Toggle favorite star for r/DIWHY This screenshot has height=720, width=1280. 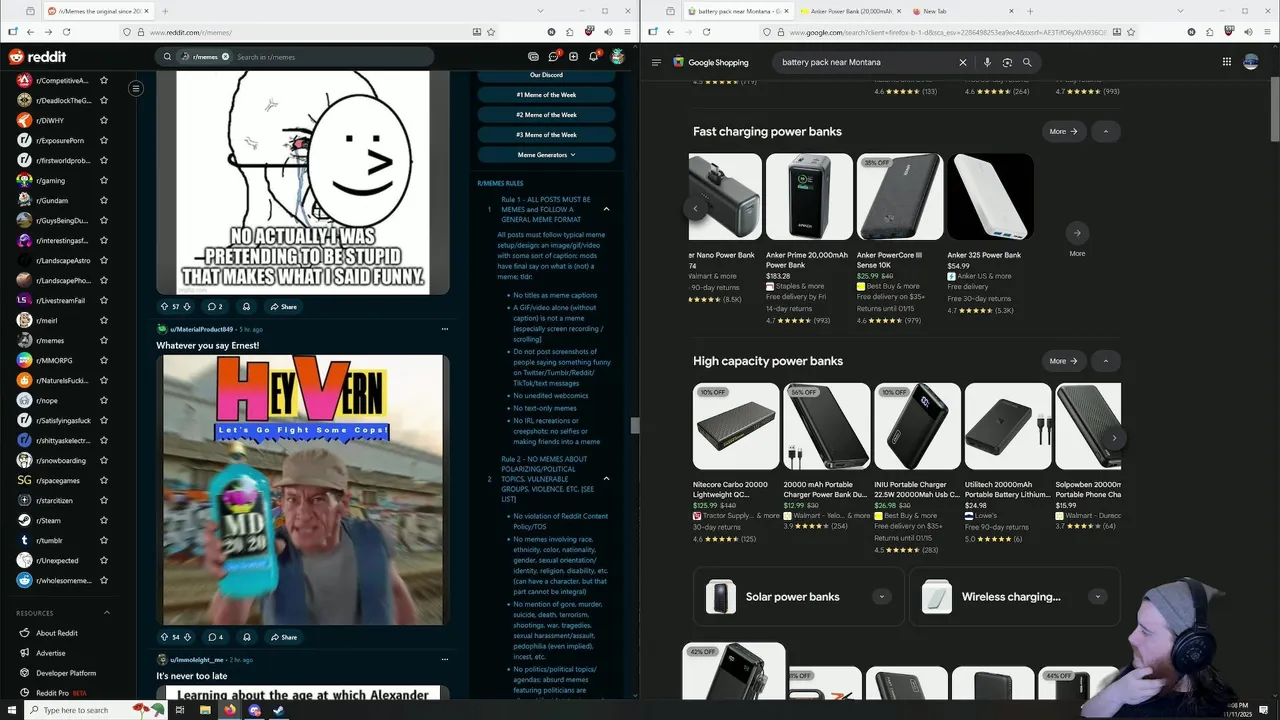(104, 120)
